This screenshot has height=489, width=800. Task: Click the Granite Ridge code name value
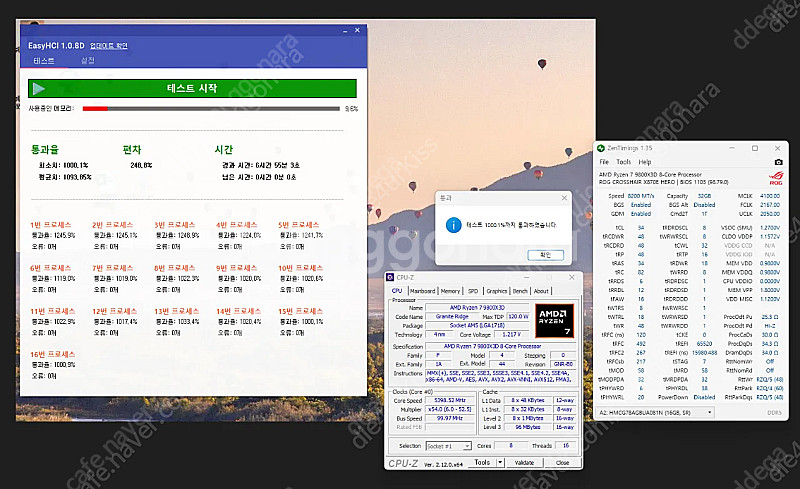point(452,316)
